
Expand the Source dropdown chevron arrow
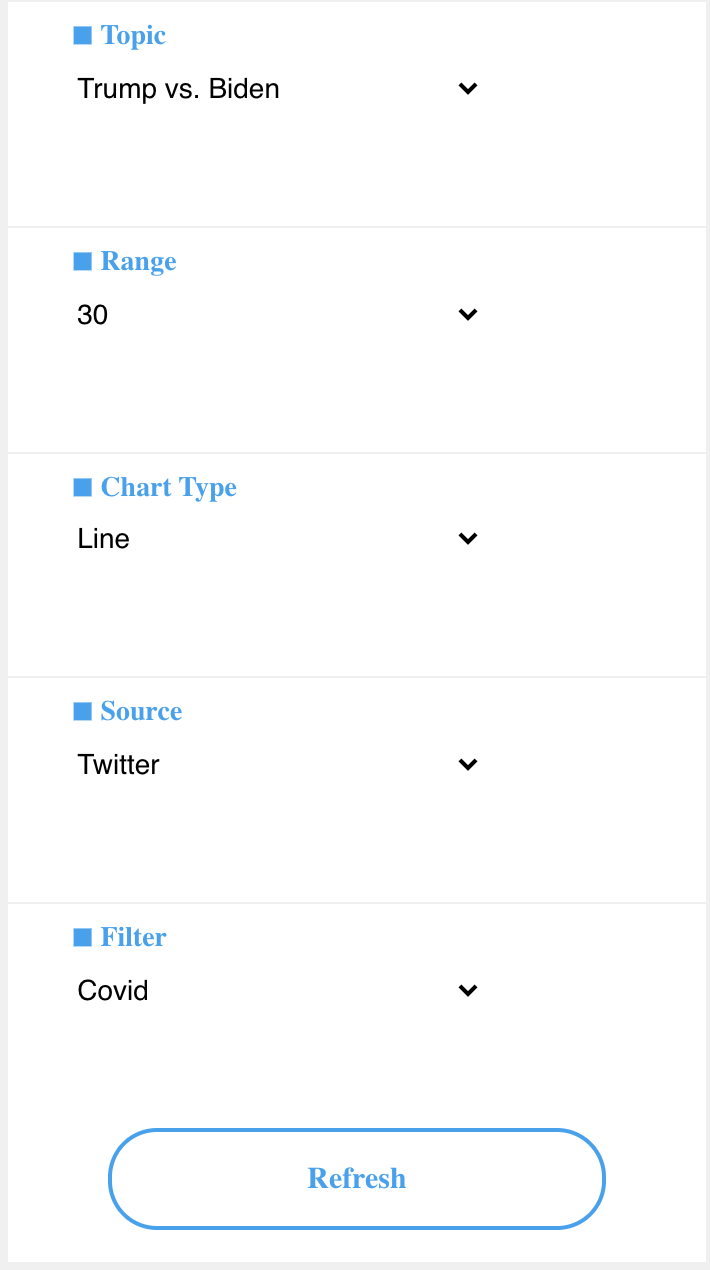pos(467,765)
